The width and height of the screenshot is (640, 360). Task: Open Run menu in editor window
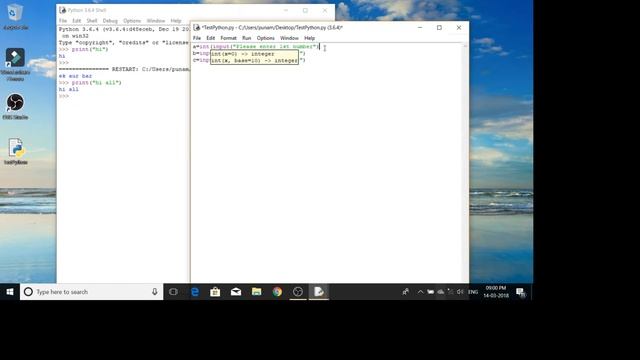247,38
